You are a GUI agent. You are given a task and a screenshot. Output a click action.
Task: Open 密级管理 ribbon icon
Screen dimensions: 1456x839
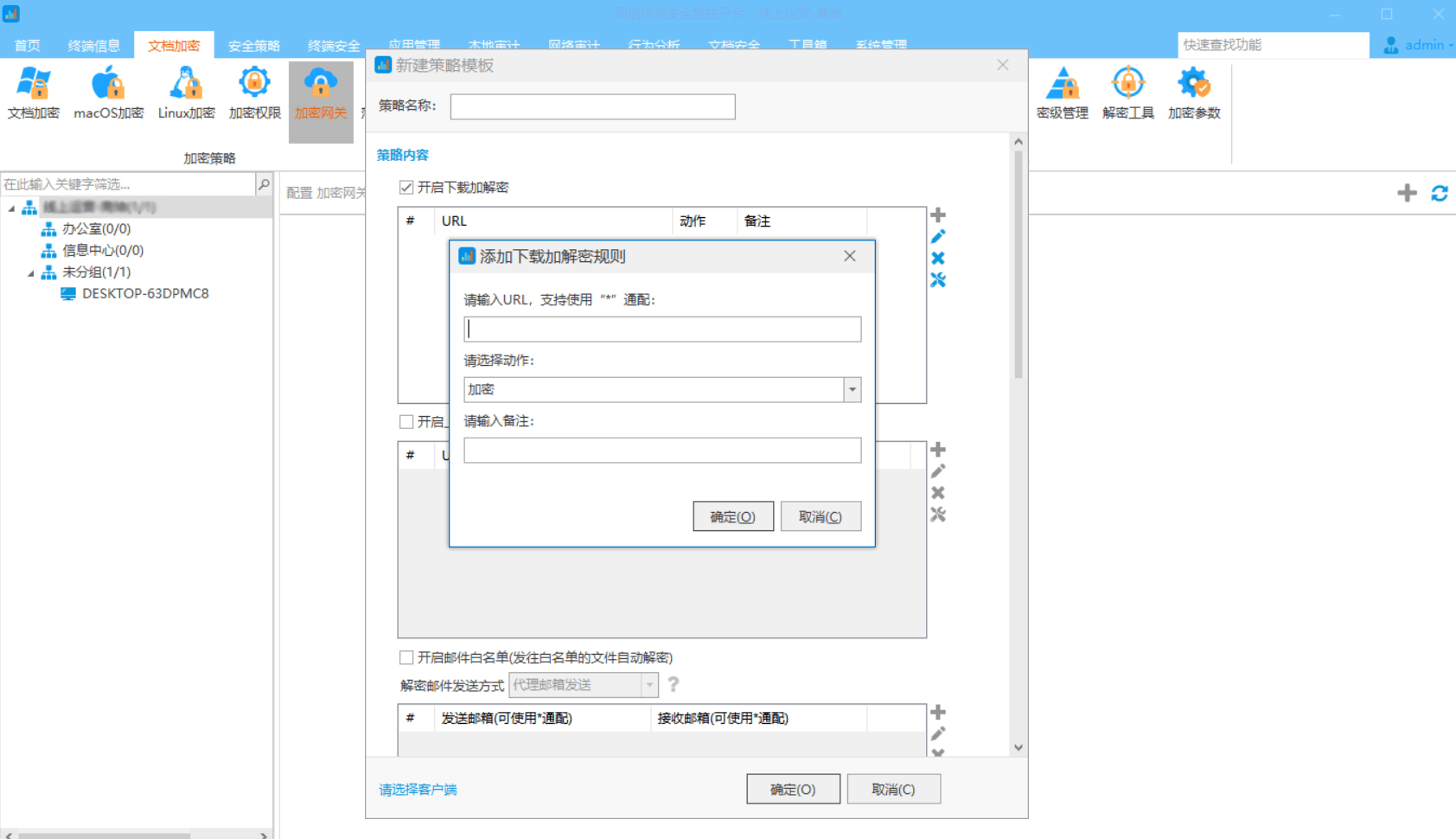1063,93
